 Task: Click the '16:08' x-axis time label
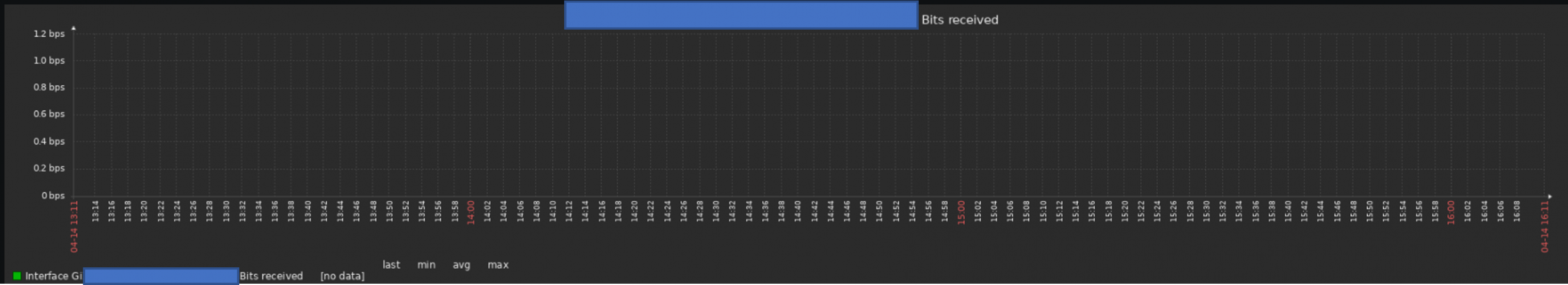pyautogui.click(x=1516, y=211)
